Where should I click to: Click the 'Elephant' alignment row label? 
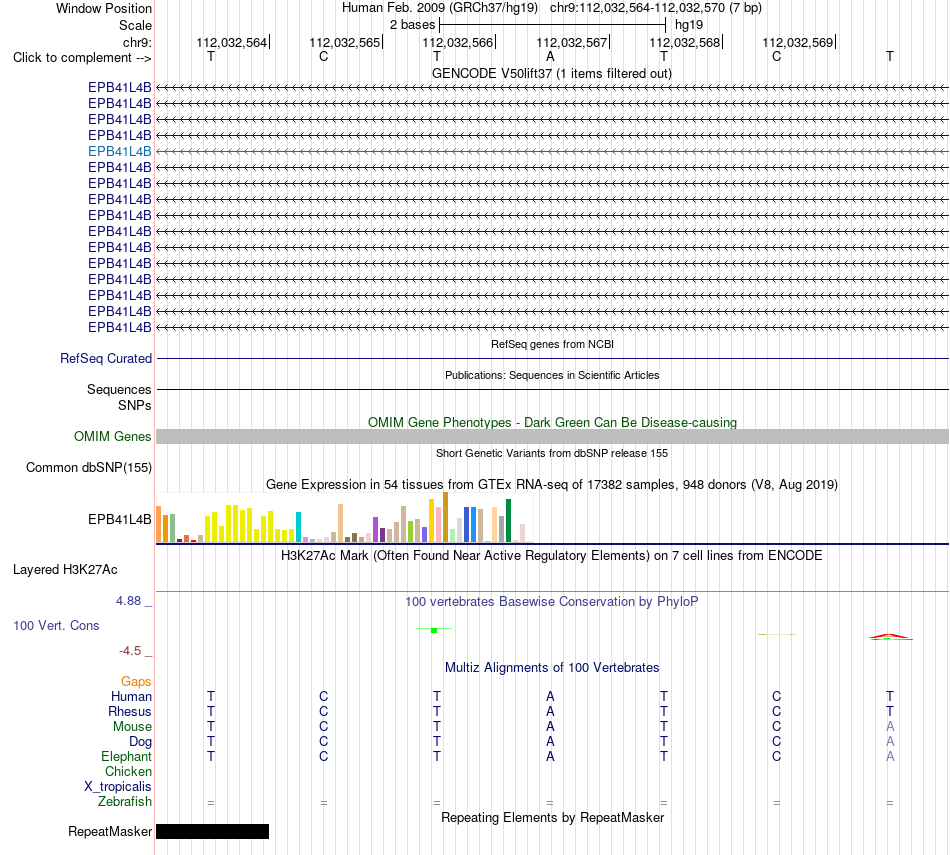click(x=126, y=757)
